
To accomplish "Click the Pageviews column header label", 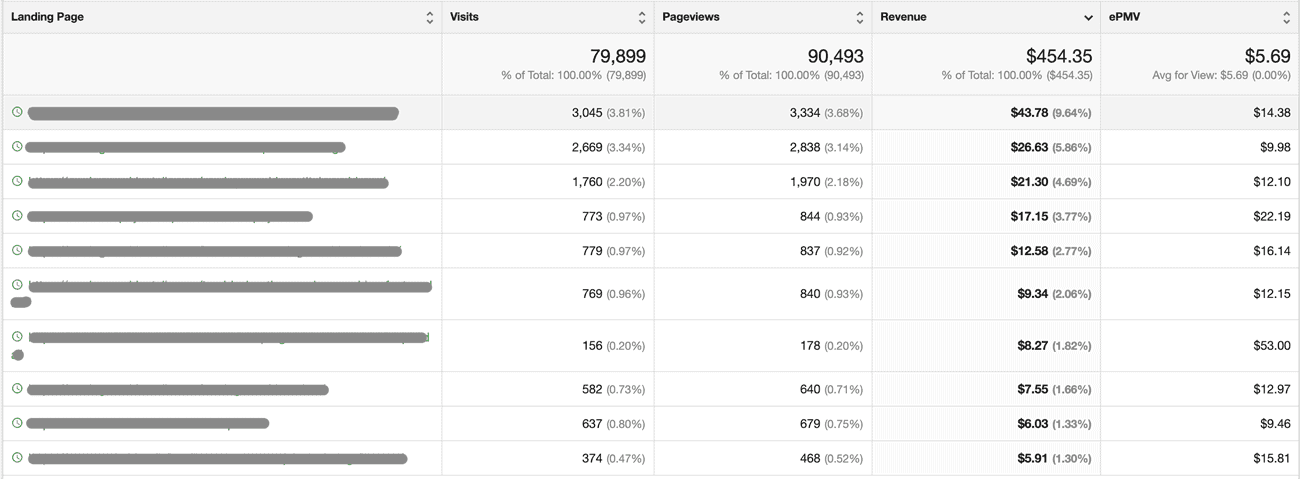I will coord(691,17).
